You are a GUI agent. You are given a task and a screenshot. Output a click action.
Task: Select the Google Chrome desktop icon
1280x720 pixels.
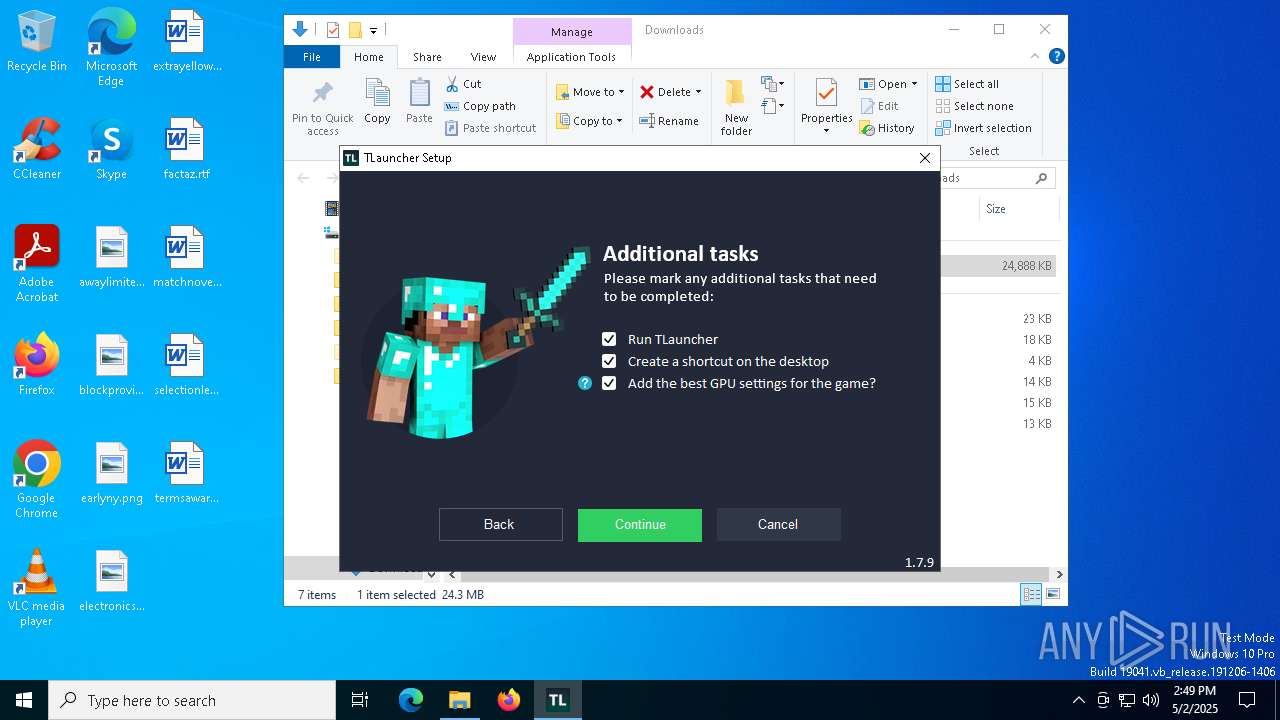click(x=37, y=480)
